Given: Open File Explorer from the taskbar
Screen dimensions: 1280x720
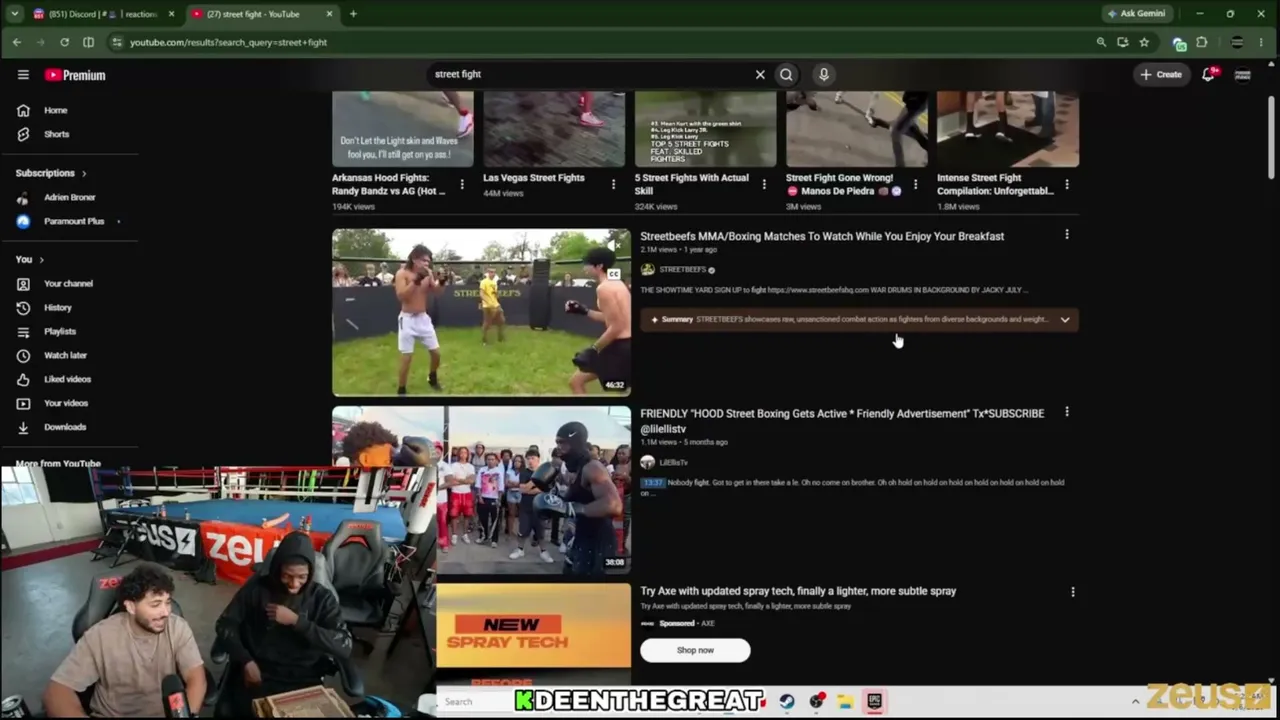Looking at the screenshot, I should [845, 701].
